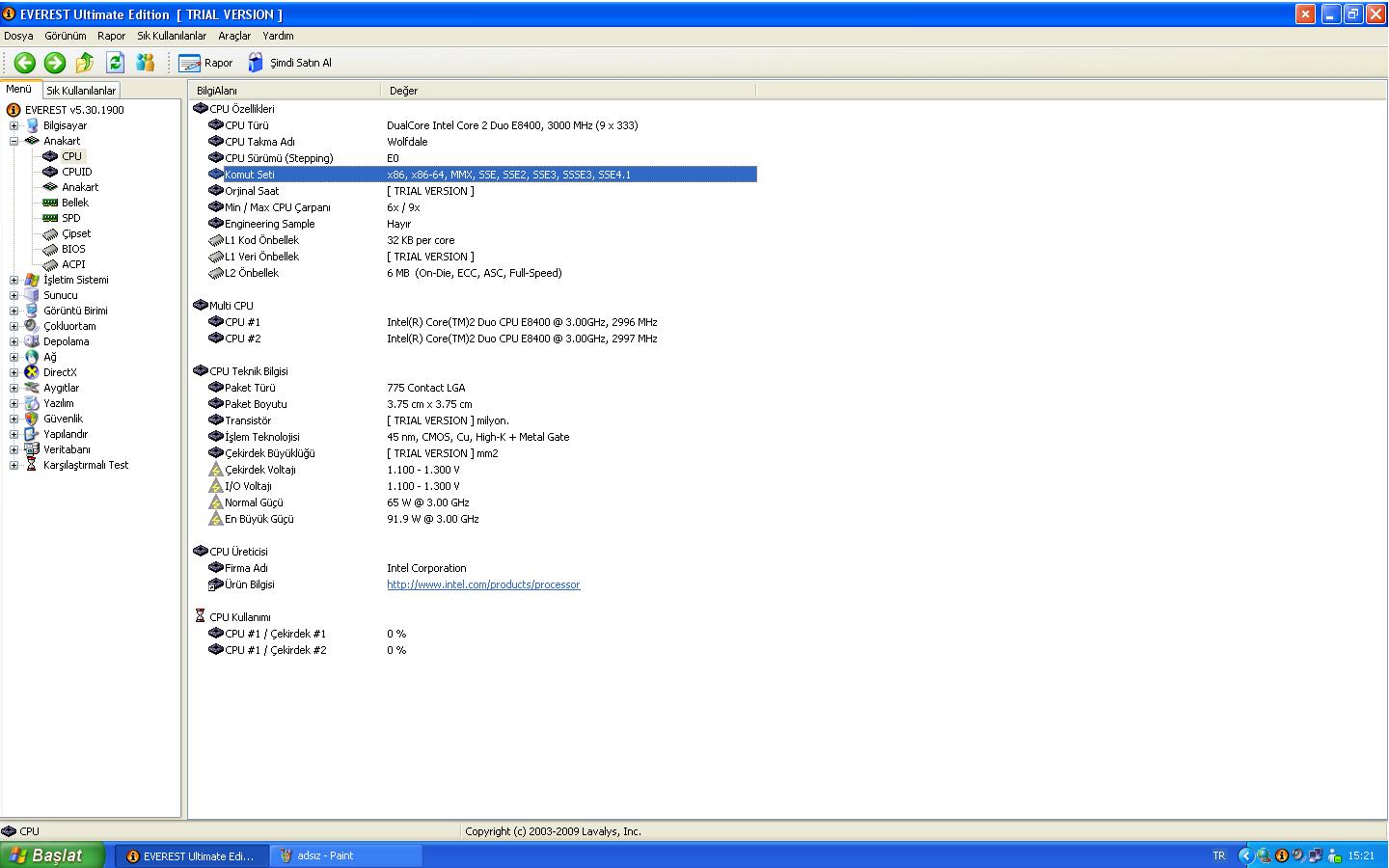The image size is (1389, 868).
Task: Click the green Back arrow toolbar icon
Action: point(25,63)
